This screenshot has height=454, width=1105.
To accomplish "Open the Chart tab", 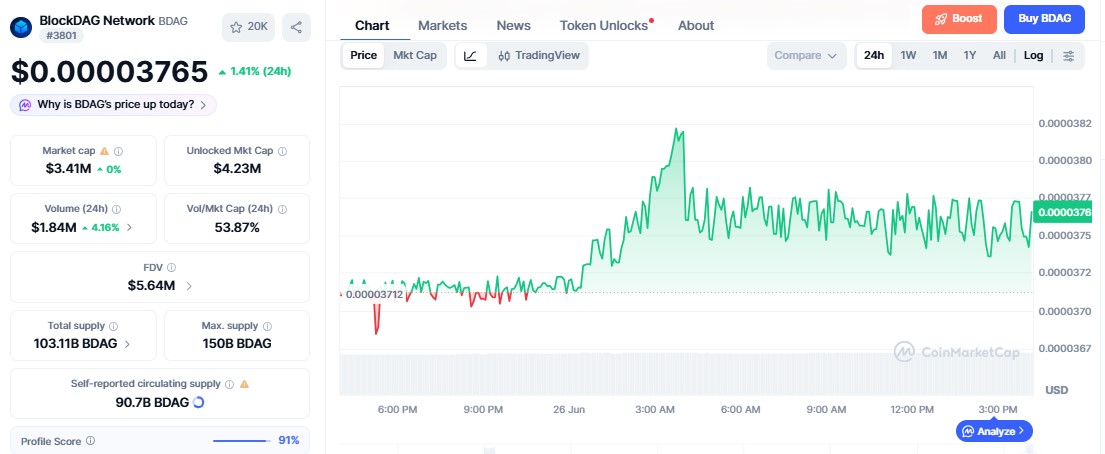I will (372, 25).
